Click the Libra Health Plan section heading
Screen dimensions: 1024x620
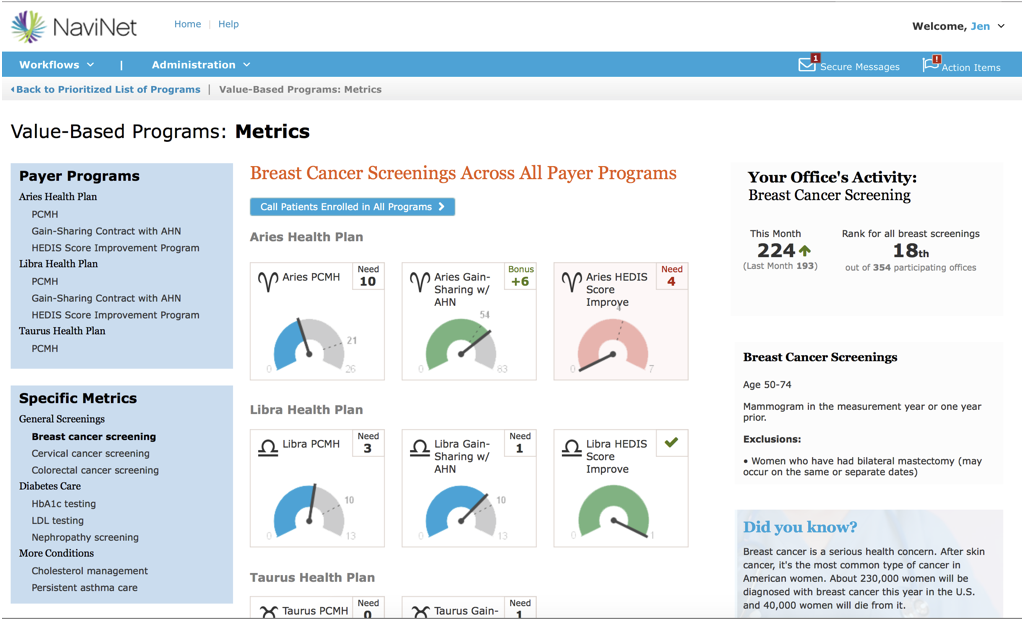(306, 410)
